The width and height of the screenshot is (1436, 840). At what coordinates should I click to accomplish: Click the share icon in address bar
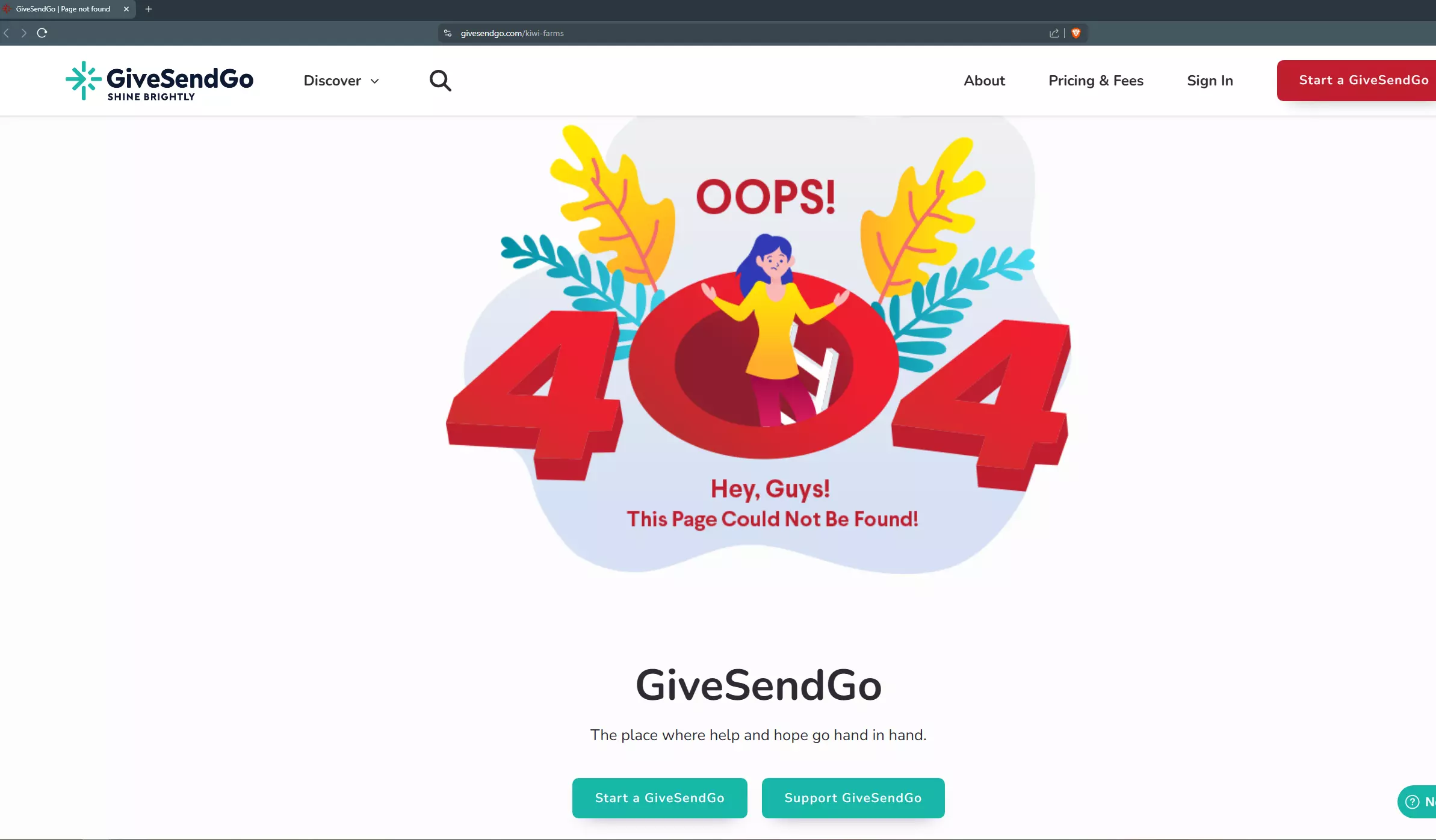pyautogui.click(x=1054, y=33)
